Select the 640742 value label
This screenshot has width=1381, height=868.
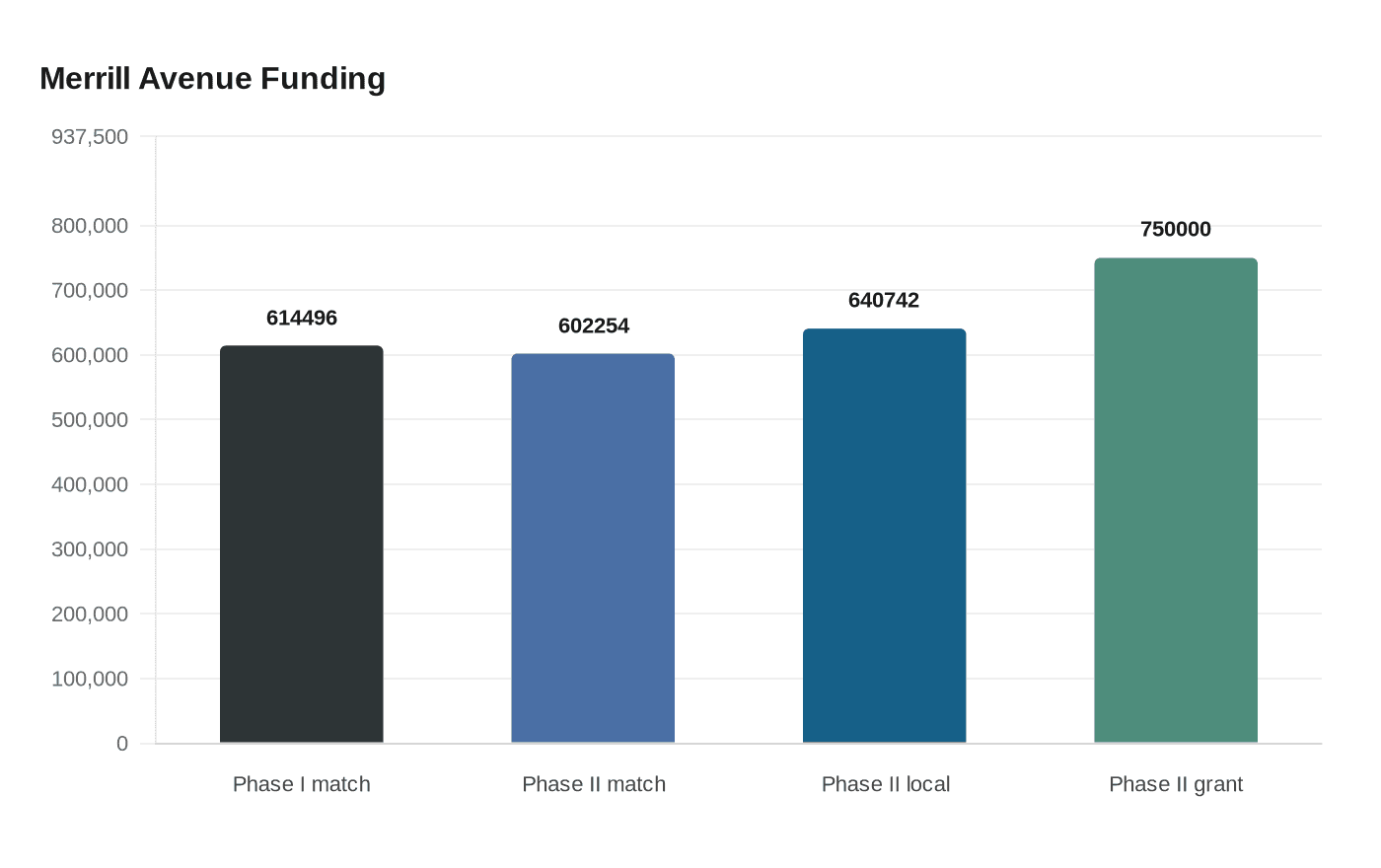tap(884, 300)
